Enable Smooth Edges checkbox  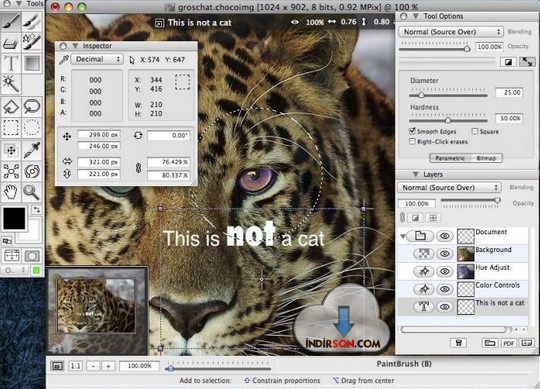412,131
